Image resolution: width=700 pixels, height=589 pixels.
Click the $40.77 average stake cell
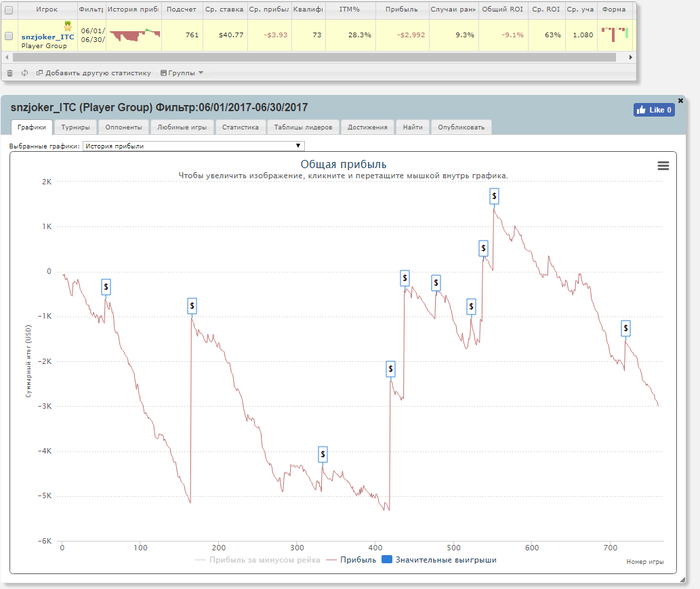225,35
